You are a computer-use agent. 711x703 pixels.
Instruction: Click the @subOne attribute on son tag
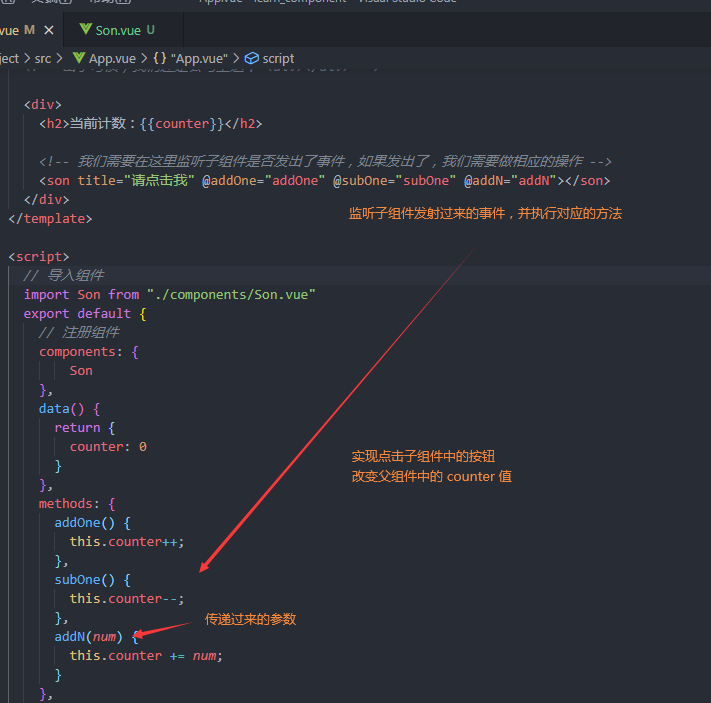394,181
